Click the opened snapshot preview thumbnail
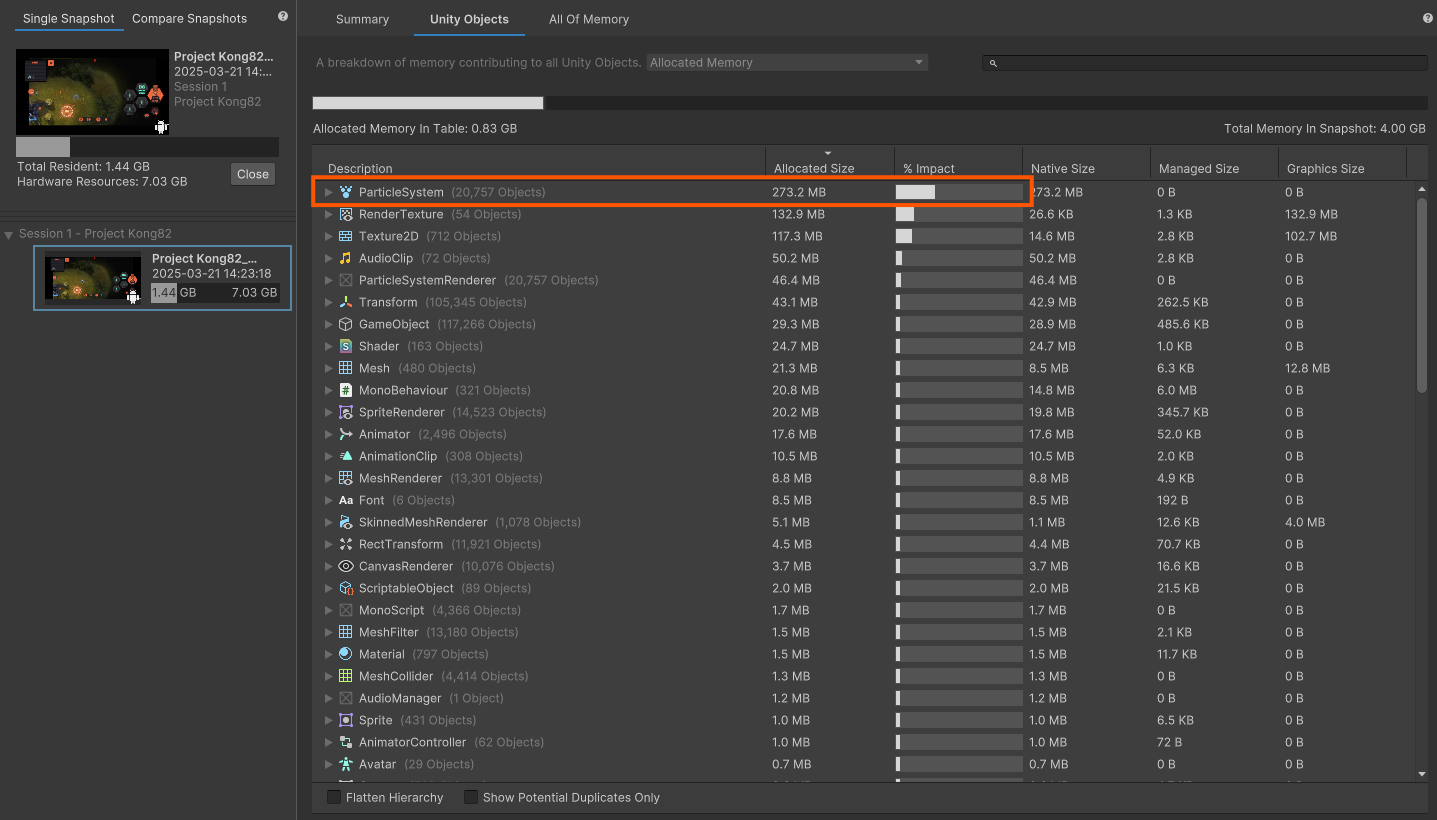 tap(92, 92)
